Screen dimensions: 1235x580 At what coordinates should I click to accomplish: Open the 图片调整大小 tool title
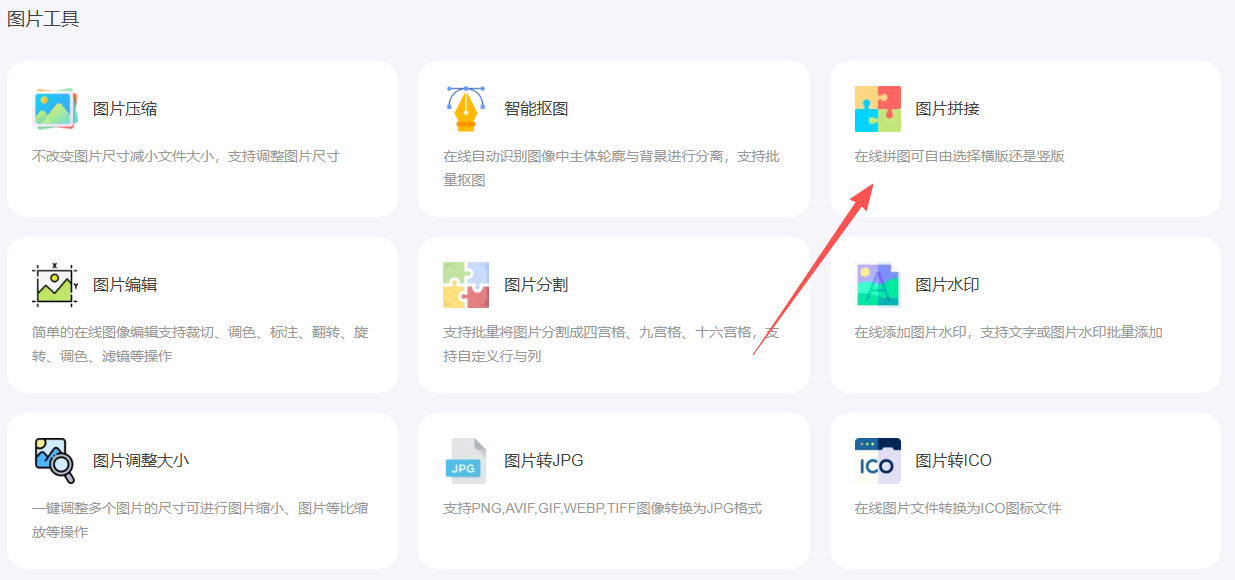141,461
